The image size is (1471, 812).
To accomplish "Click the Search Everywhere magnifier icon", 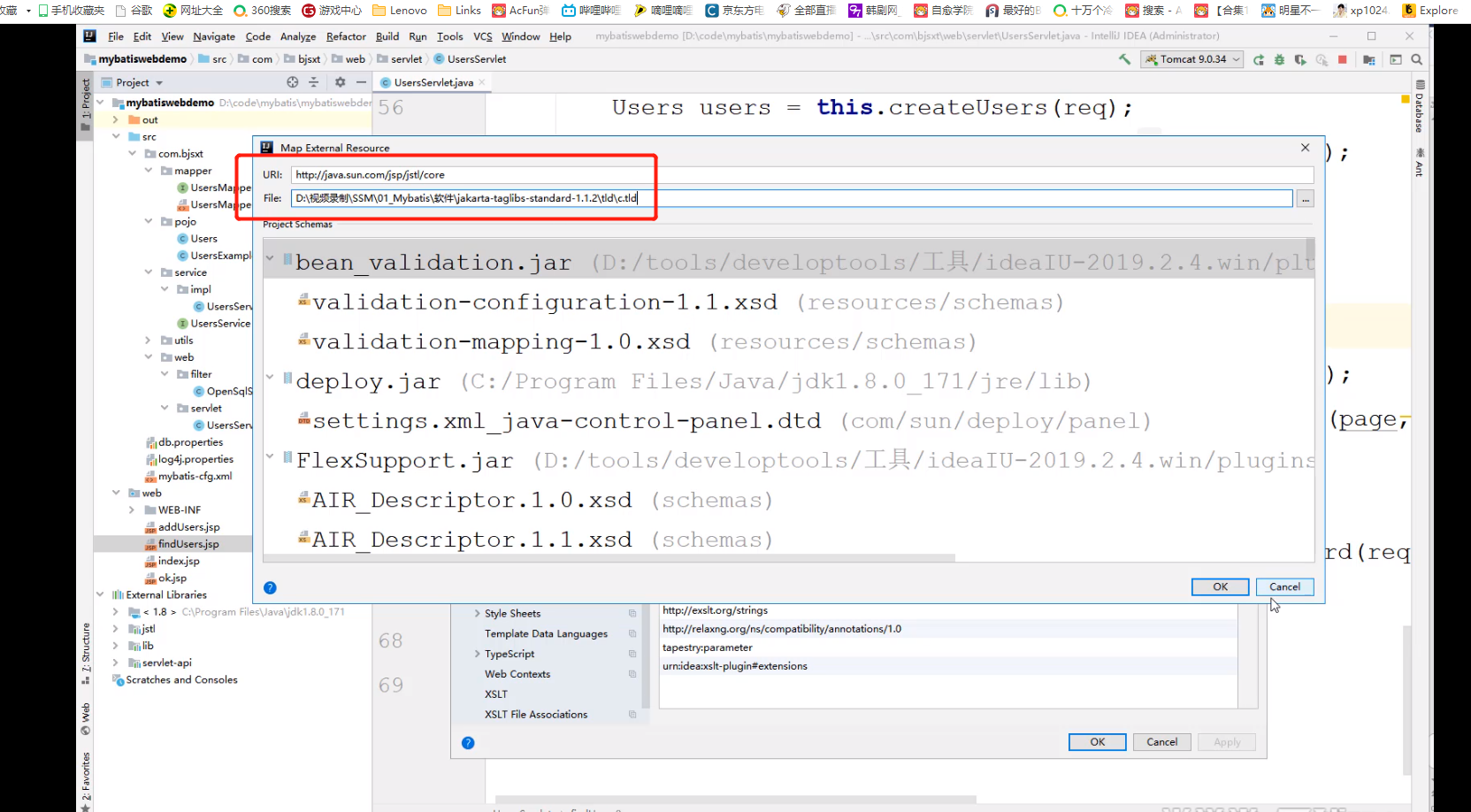I will [1417, 59].
